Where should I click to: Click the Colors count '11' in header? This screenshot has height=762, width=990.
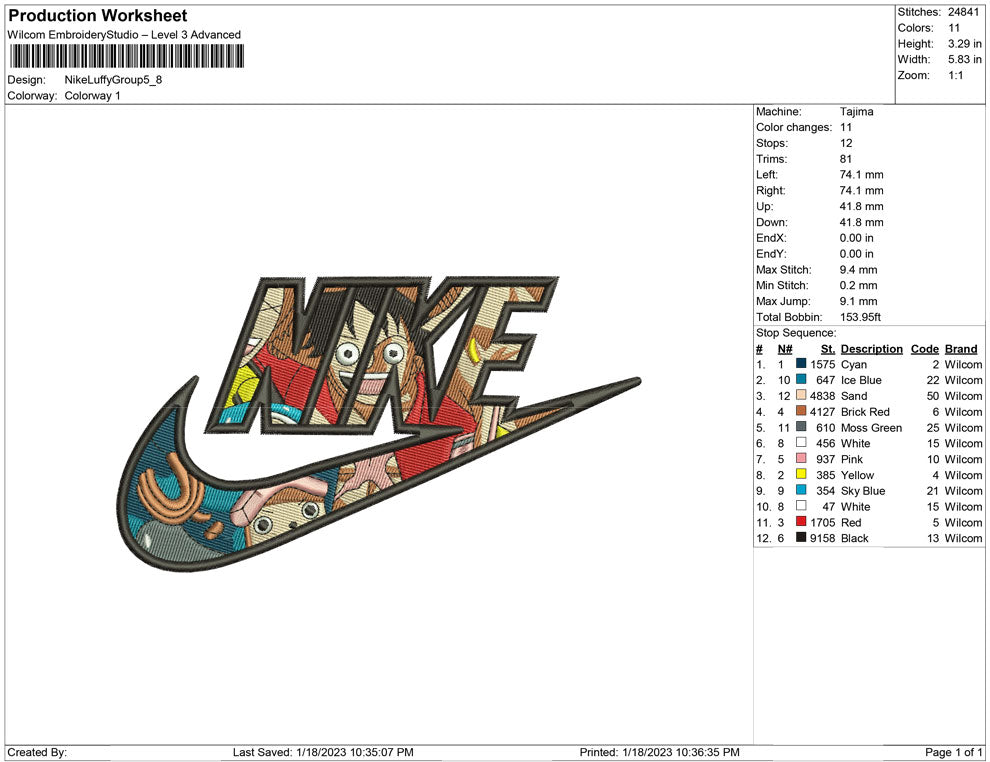pos(954,28)
